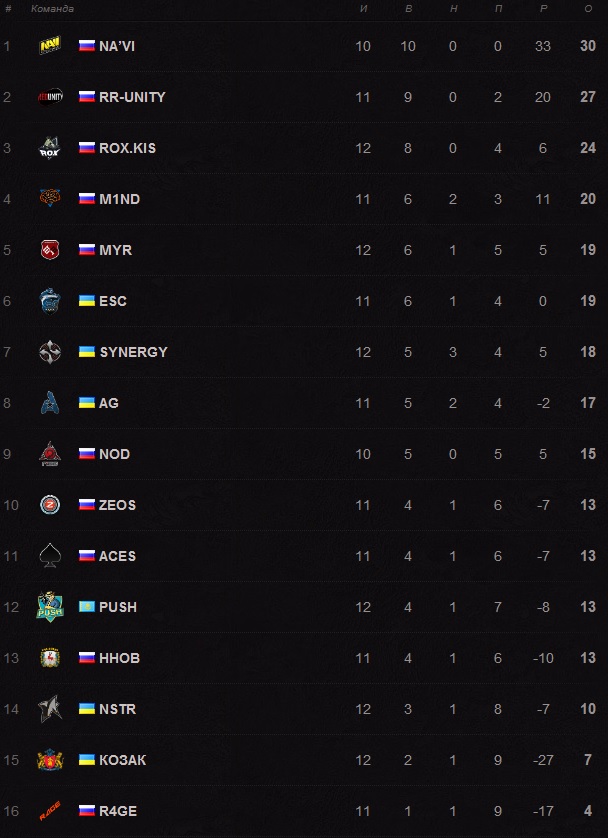Click the ACES spade logo
Screen dimensions: 608x838
[50, 556]
